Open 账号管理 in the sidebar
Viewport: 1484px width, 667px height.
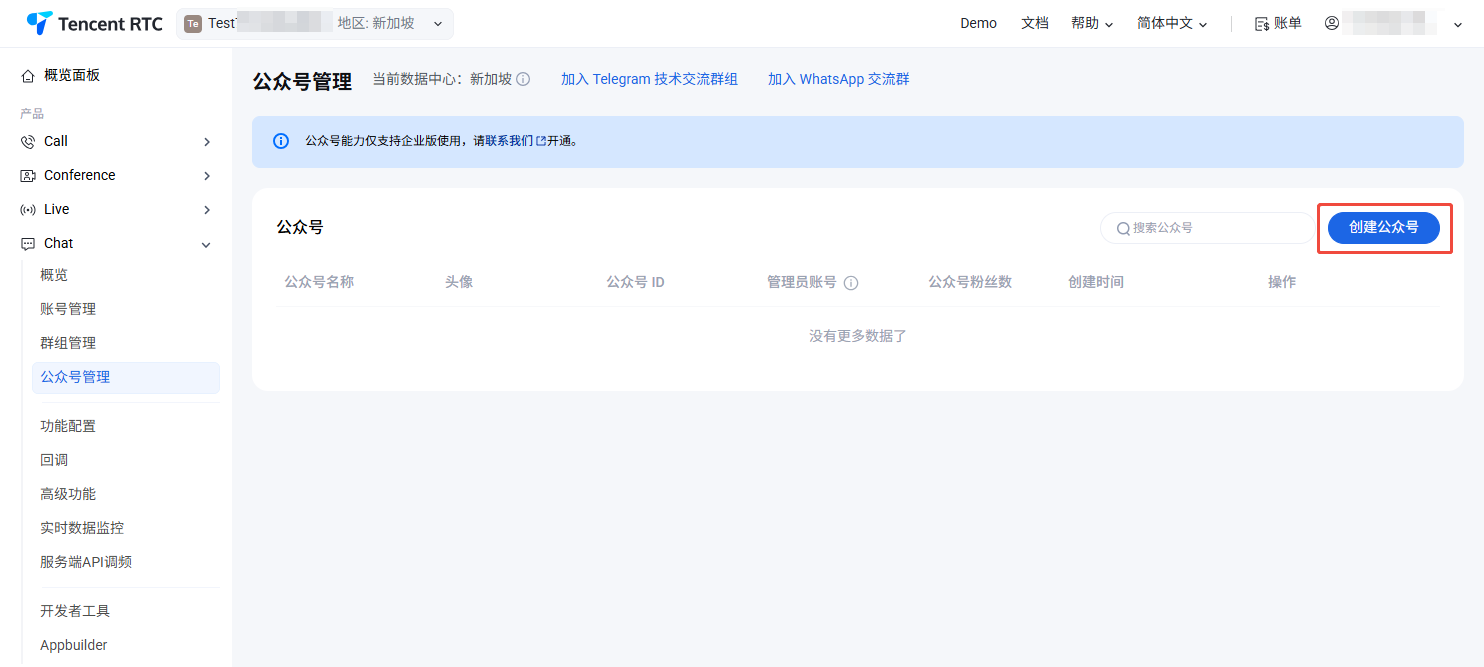(68, 309)
